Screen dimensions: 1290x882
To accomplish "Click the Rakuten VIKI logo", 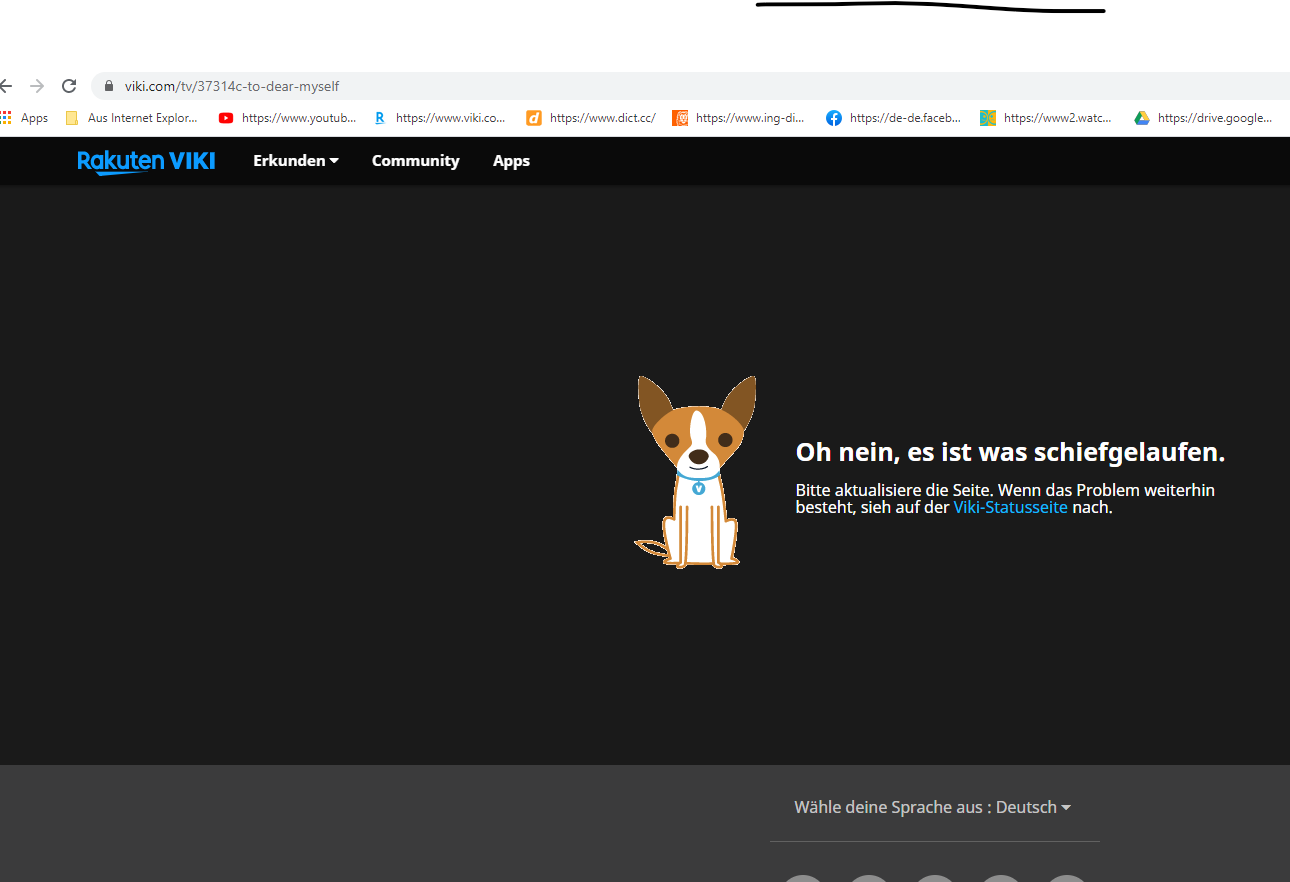I will pyautogui.click(x=146, y=161).
